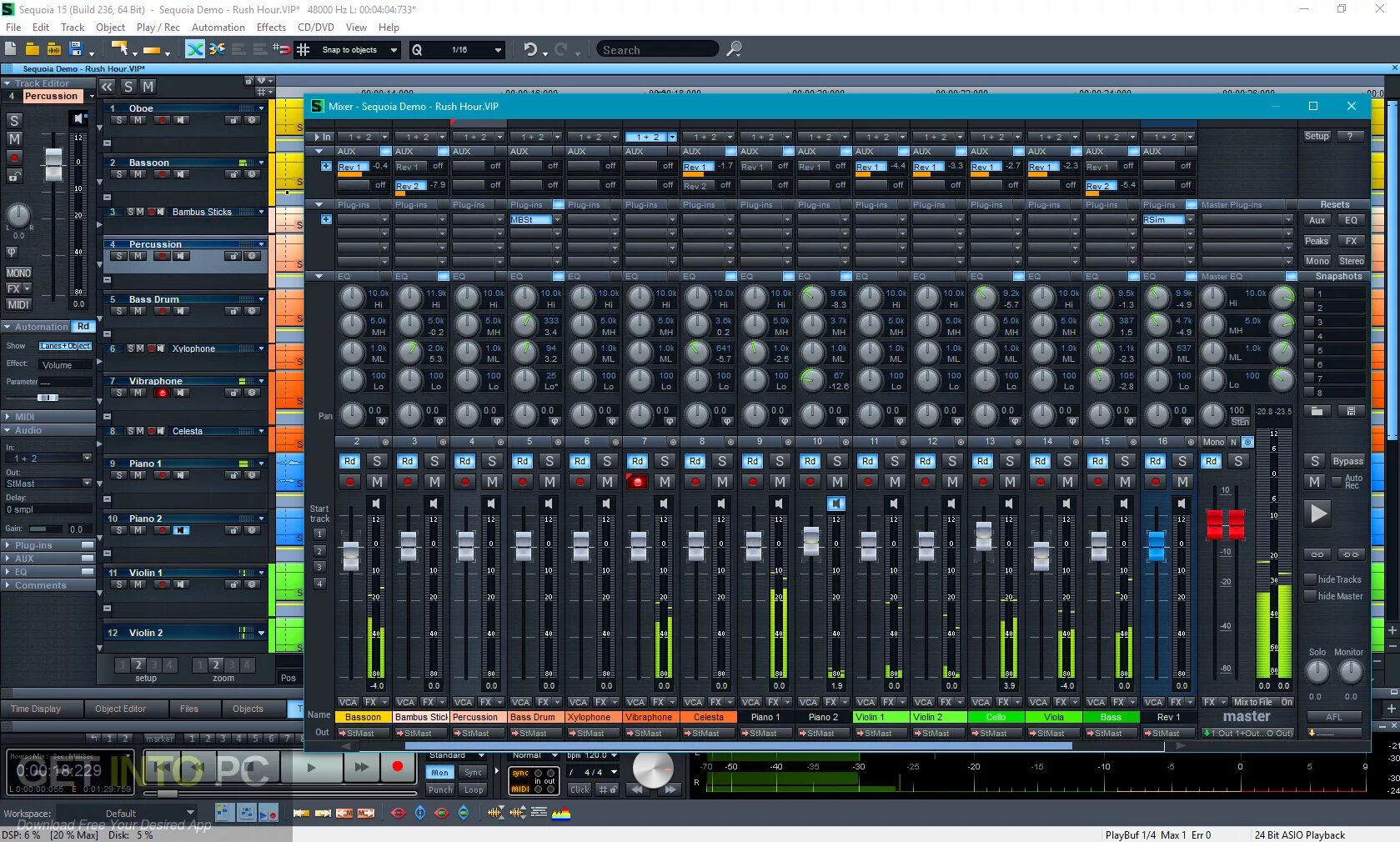Image resolution: width=1400 pixels, height=842 pixels.
Task: Save the project with the floppy icon
Action: 76,49
